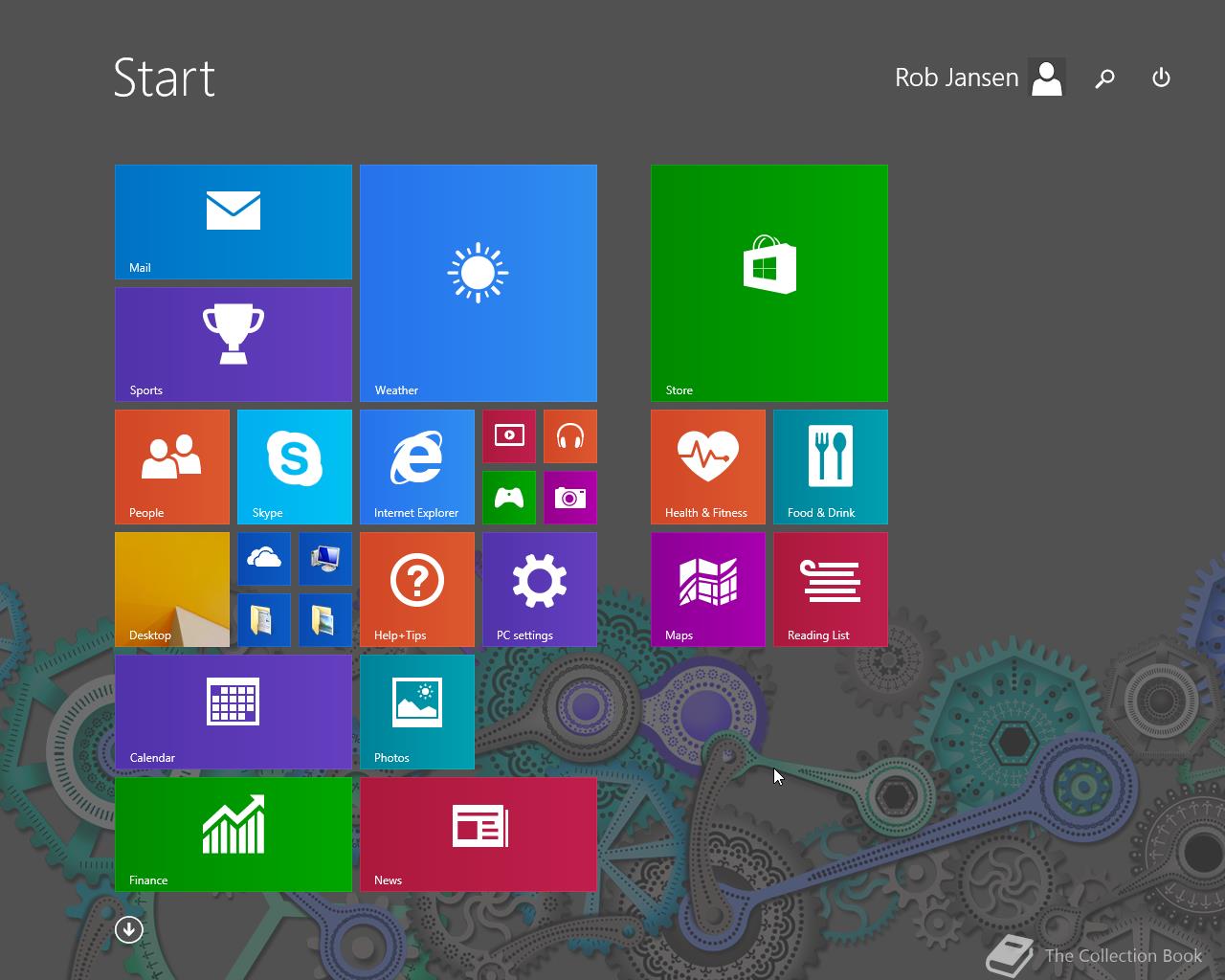Open the People app tile
Viewport: 1225px width, 980px height.
click(172, 467)
